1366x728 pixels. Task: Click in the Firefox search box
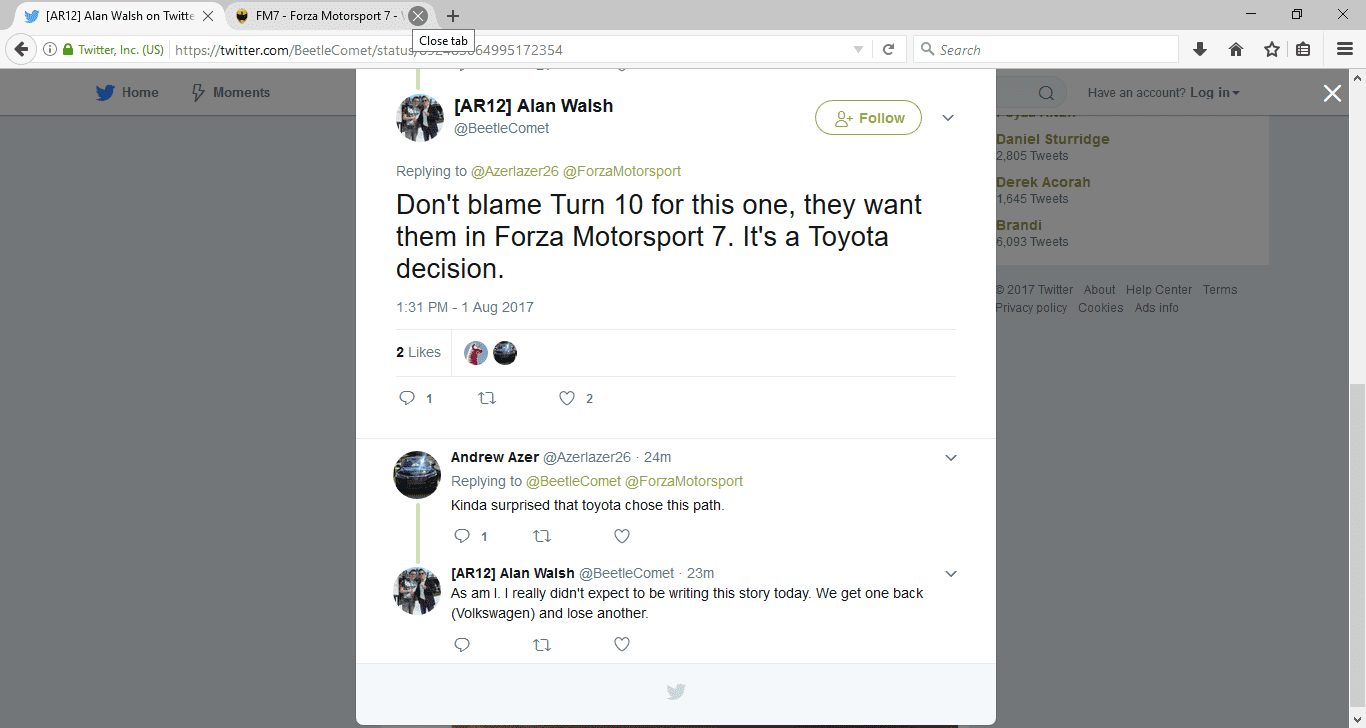pos(1046,49)
